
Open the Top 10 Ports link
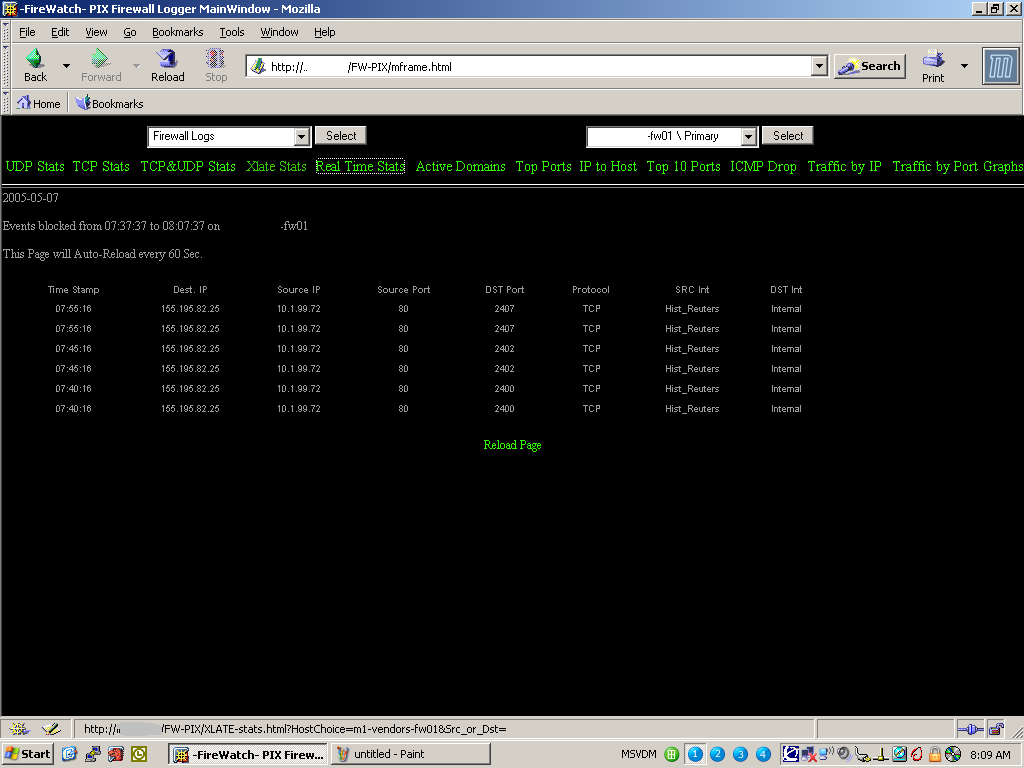click(x=683, y=167)
